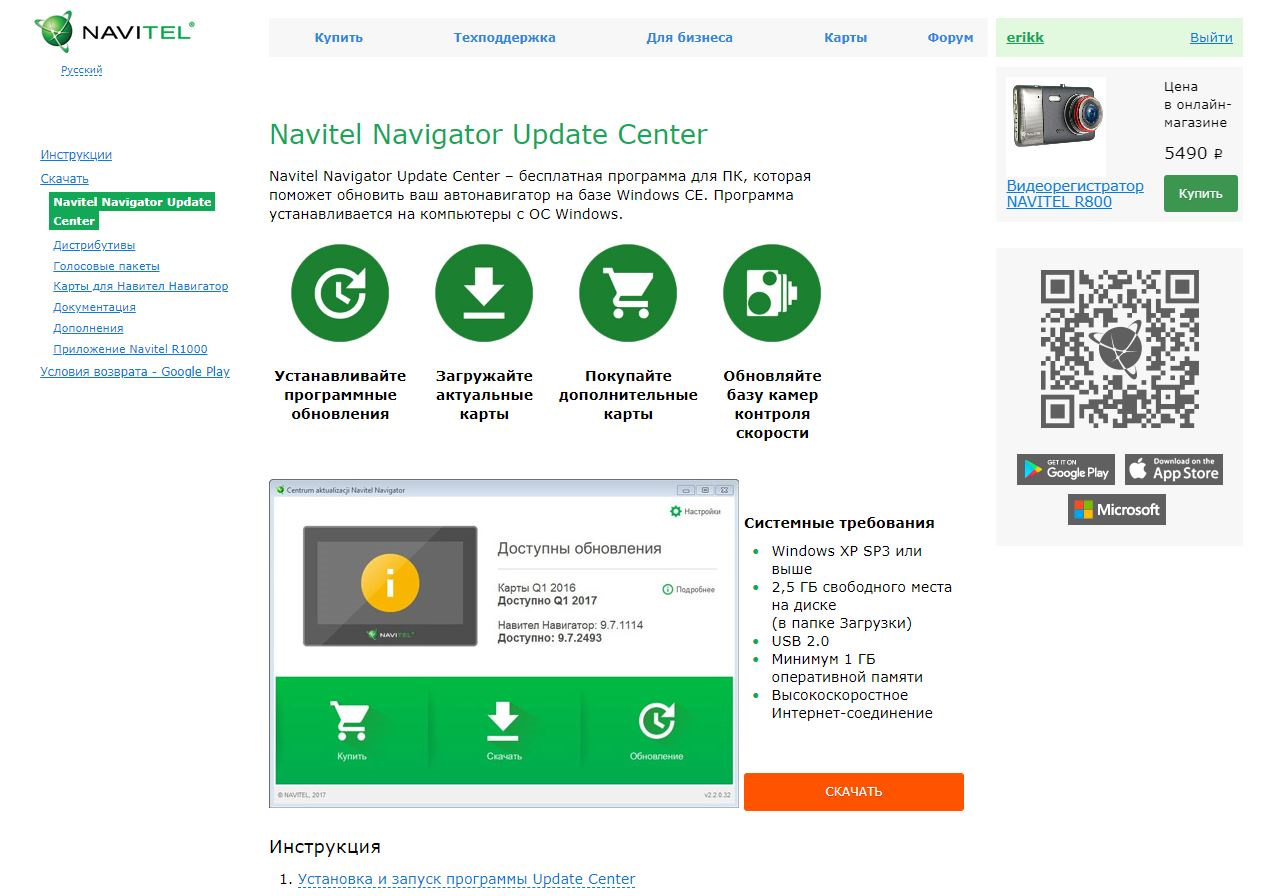Open Условия возврата - Google Play link
Viewport: 1261px width, 896px height.
click(135, 371)
